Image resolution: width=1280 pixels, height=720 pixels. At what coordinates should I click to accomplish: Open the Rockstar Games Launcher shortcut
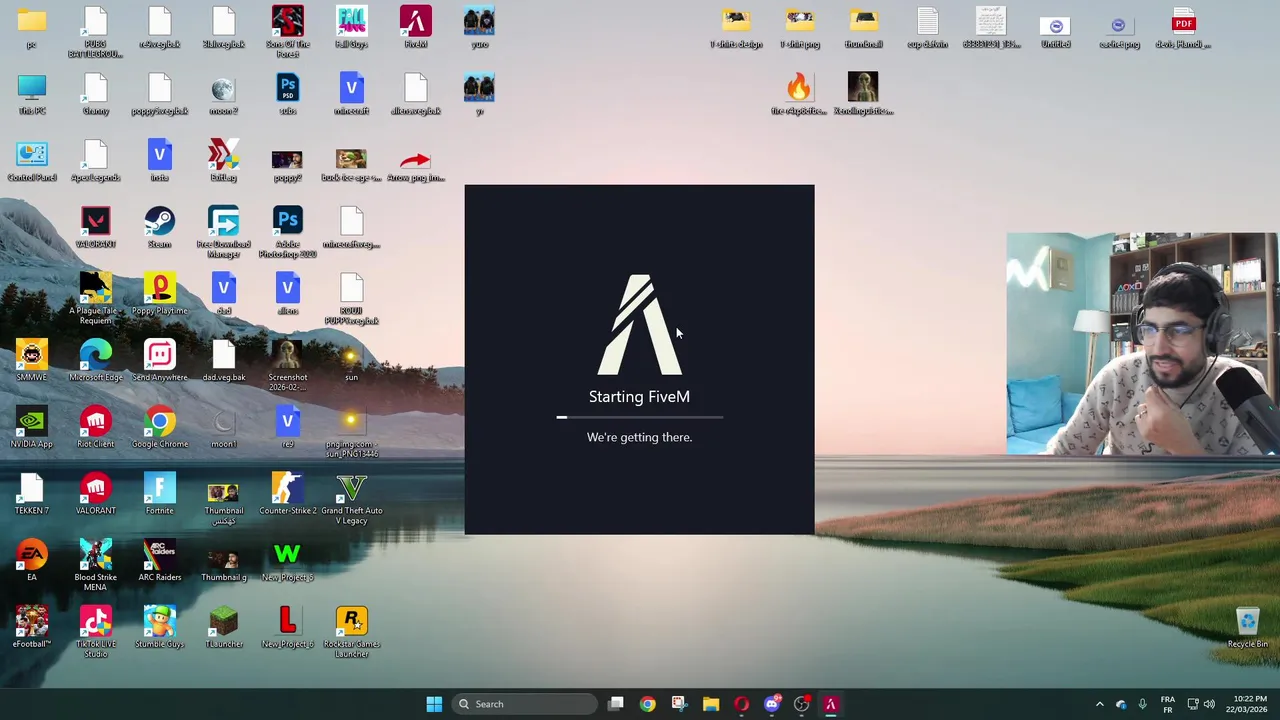[351, 632]
